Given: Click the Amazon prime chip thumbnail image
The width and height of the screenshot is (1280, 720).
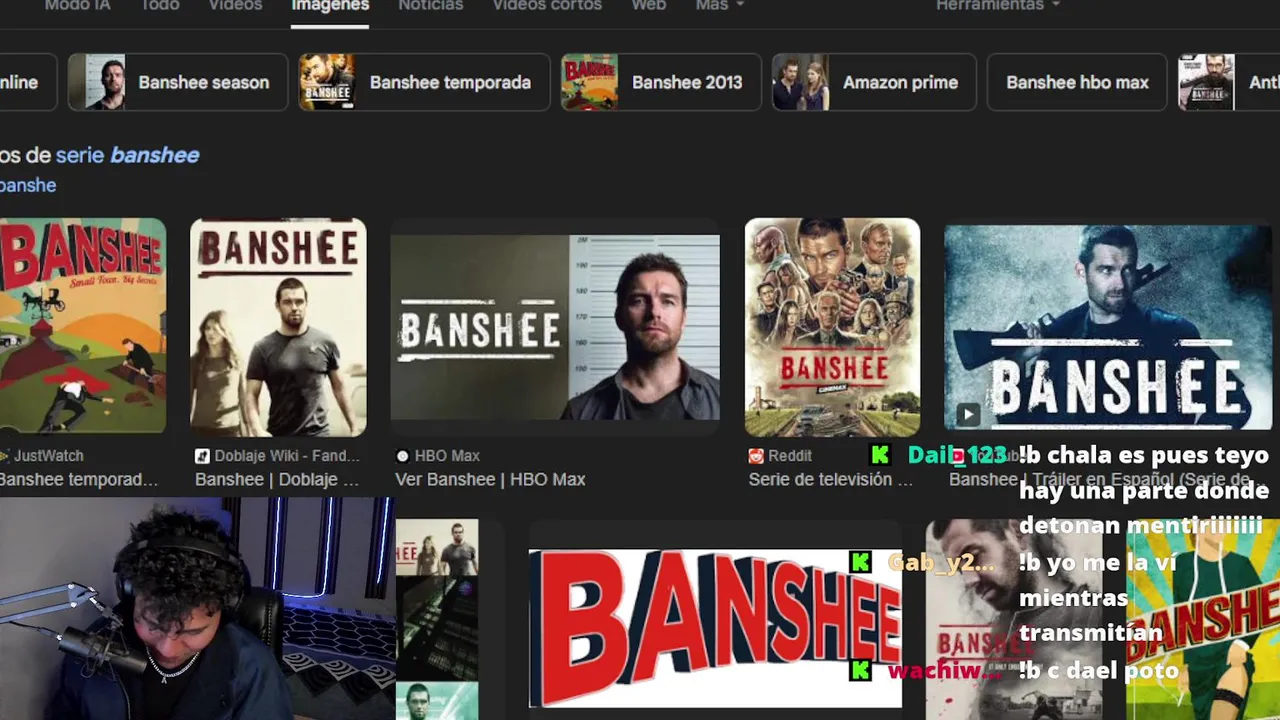Looking at the screenshot, I should [x=801, y=82].
